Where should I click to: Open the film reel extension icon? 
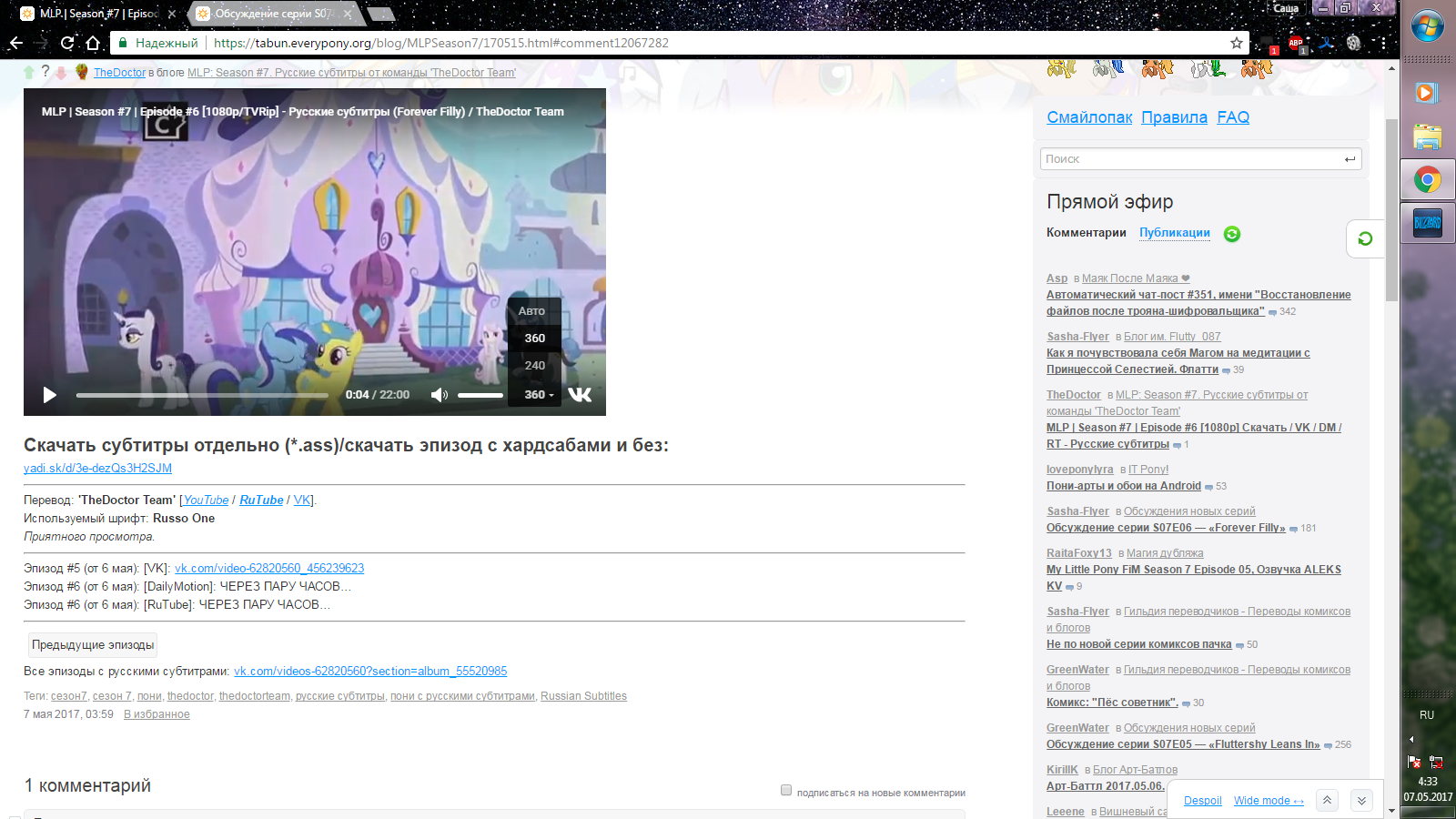[x=1353, y=43]
